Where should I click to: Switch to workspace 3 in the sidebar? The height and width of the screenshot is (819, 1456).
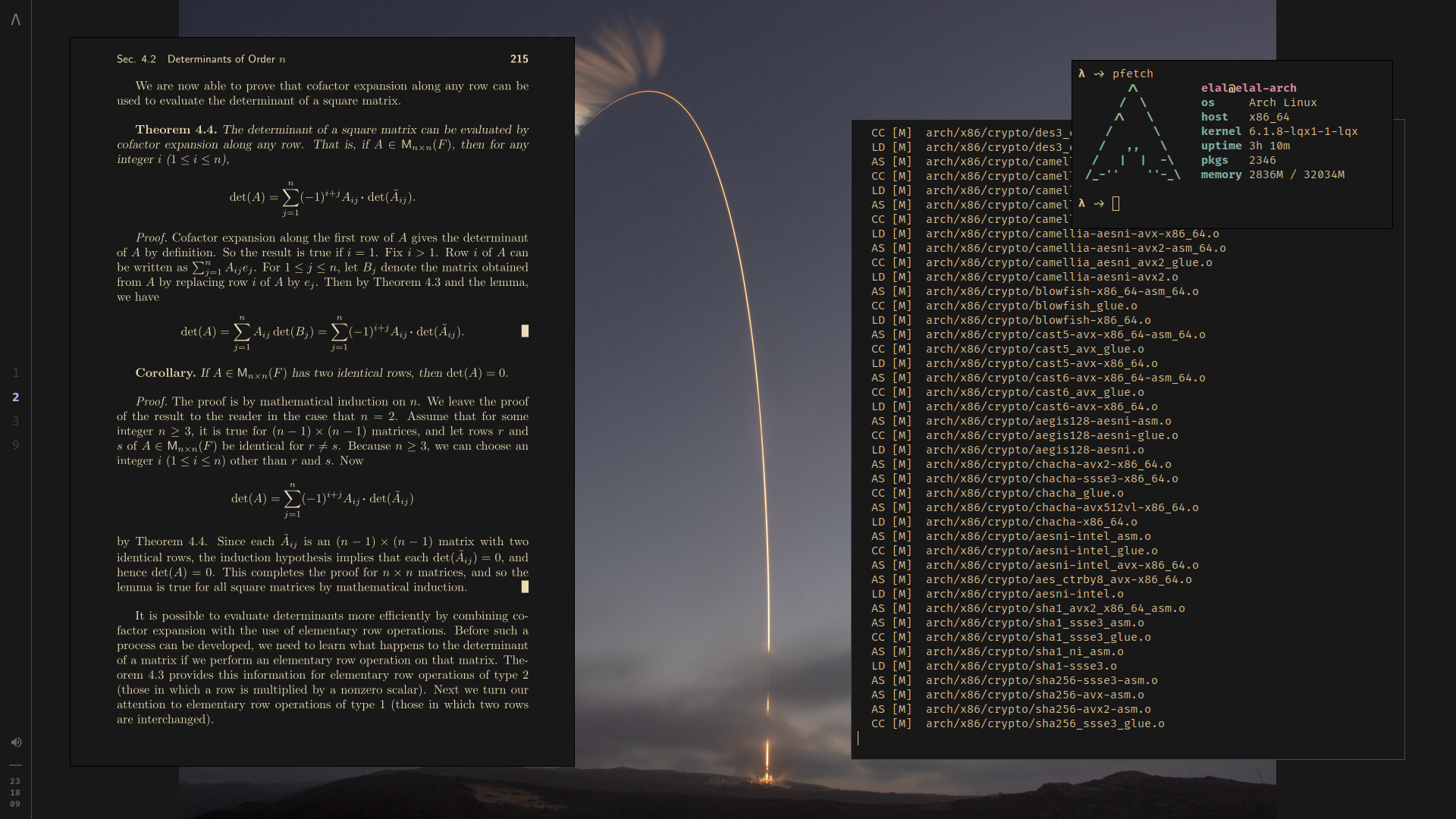(15, 421)
